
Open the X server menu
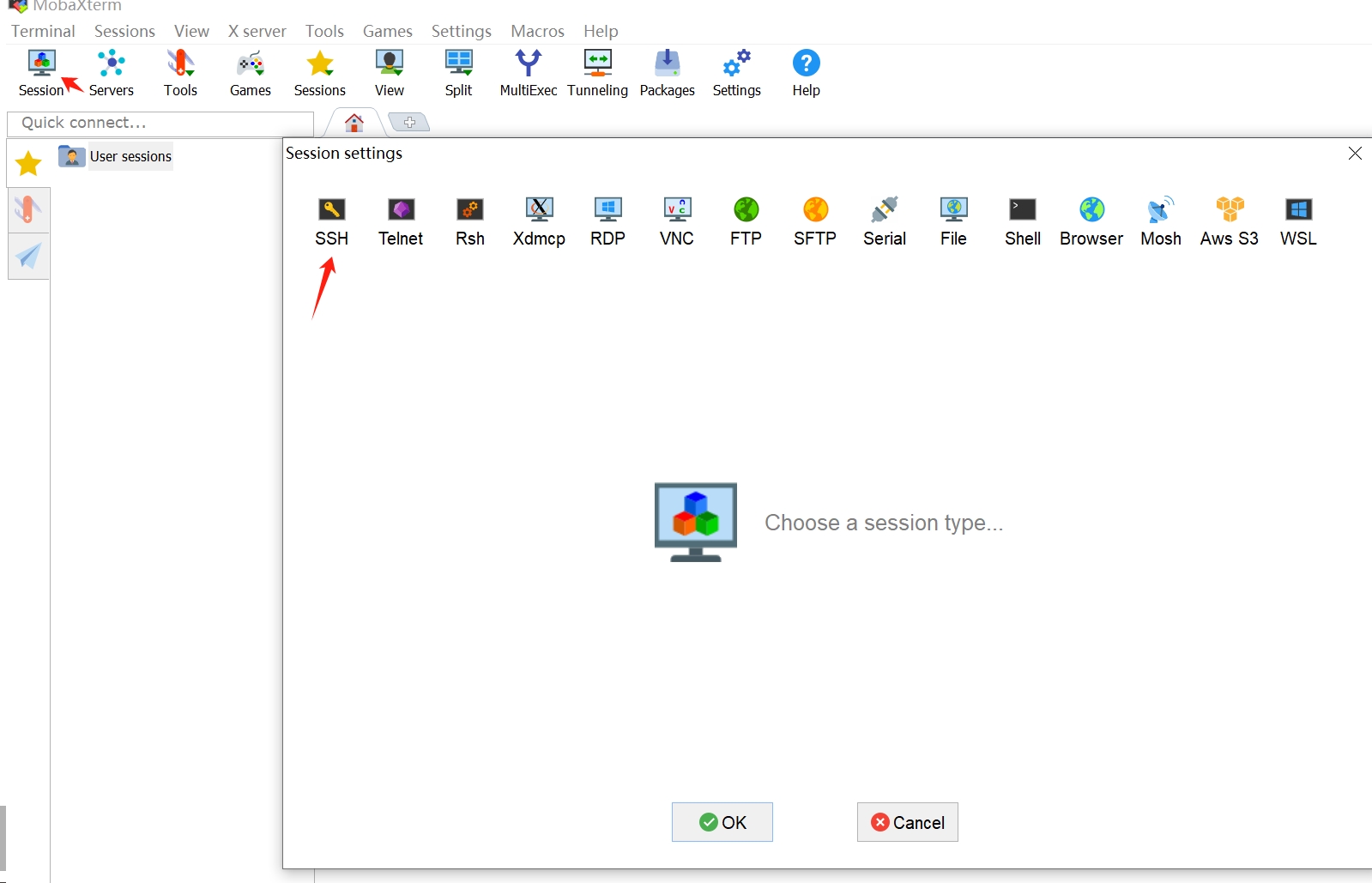pos(257,31)
